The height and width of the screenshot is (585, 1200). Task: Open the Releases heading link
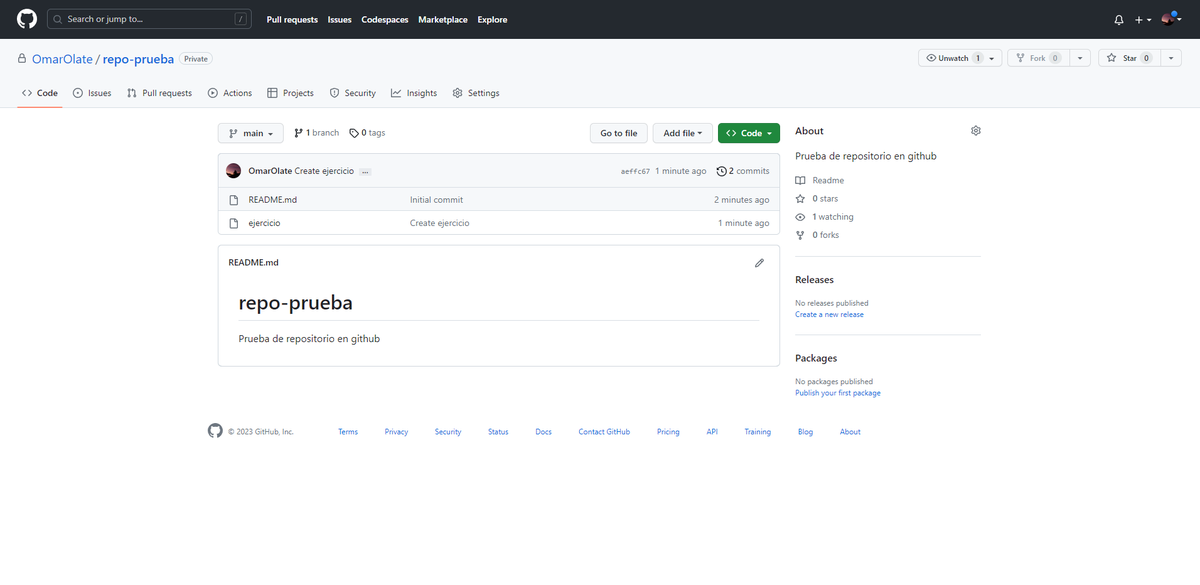tap(814, 280)
